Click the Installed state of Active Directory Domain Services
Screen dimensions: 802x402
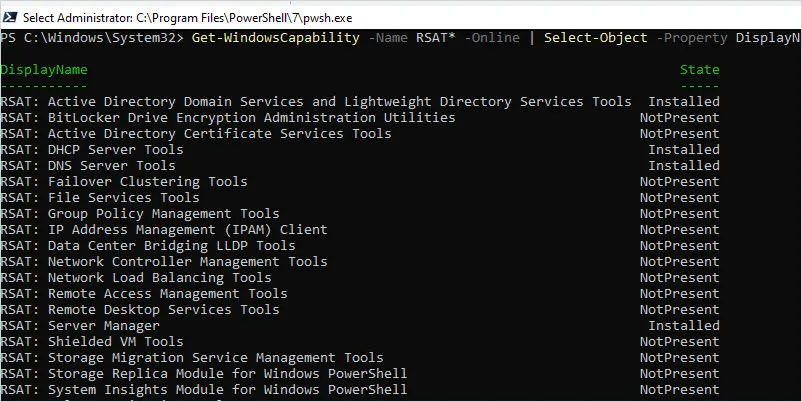coord(684,102)
